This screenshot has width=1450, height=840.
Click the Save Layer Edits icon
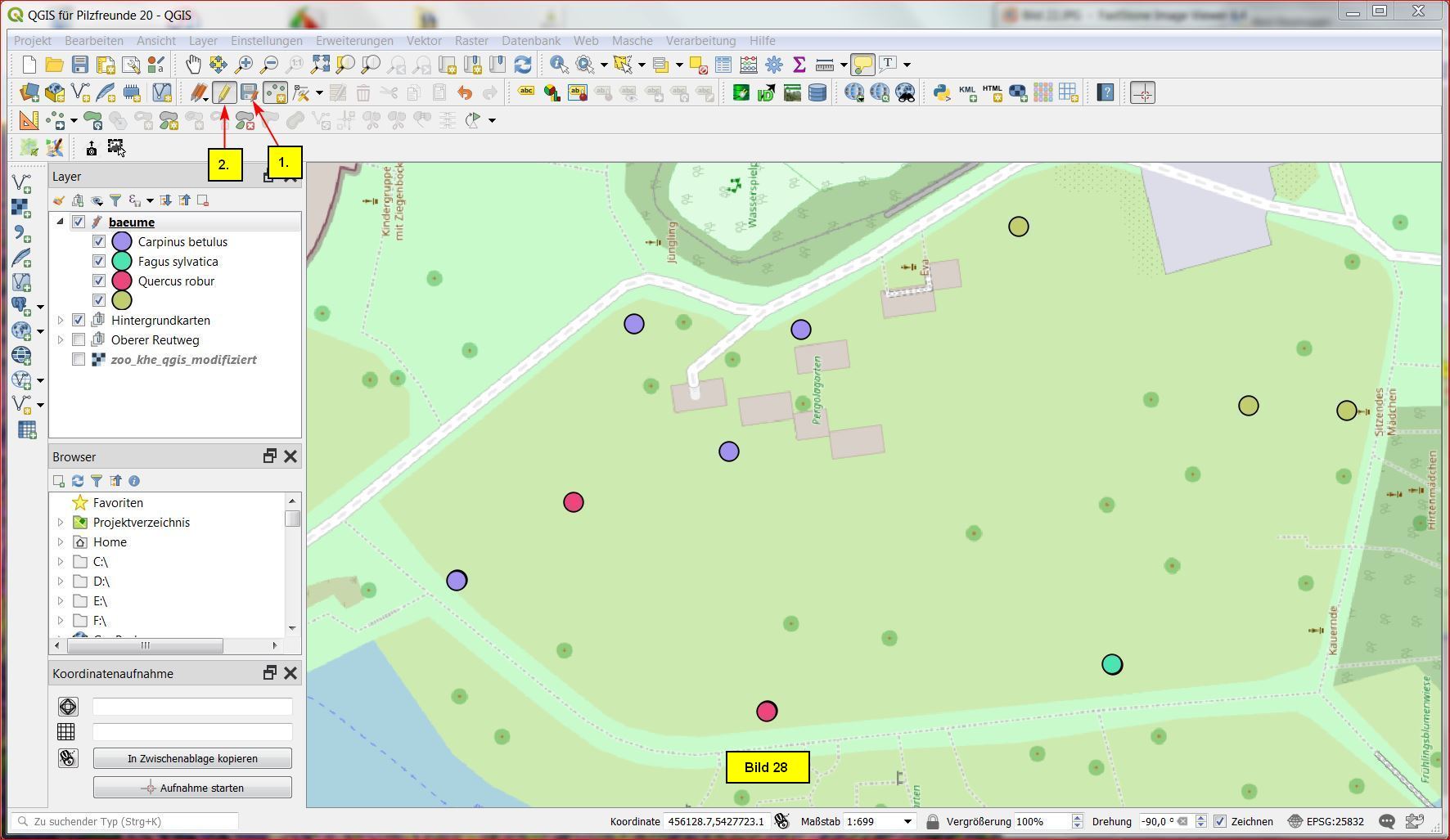click(x=249, y=93)
